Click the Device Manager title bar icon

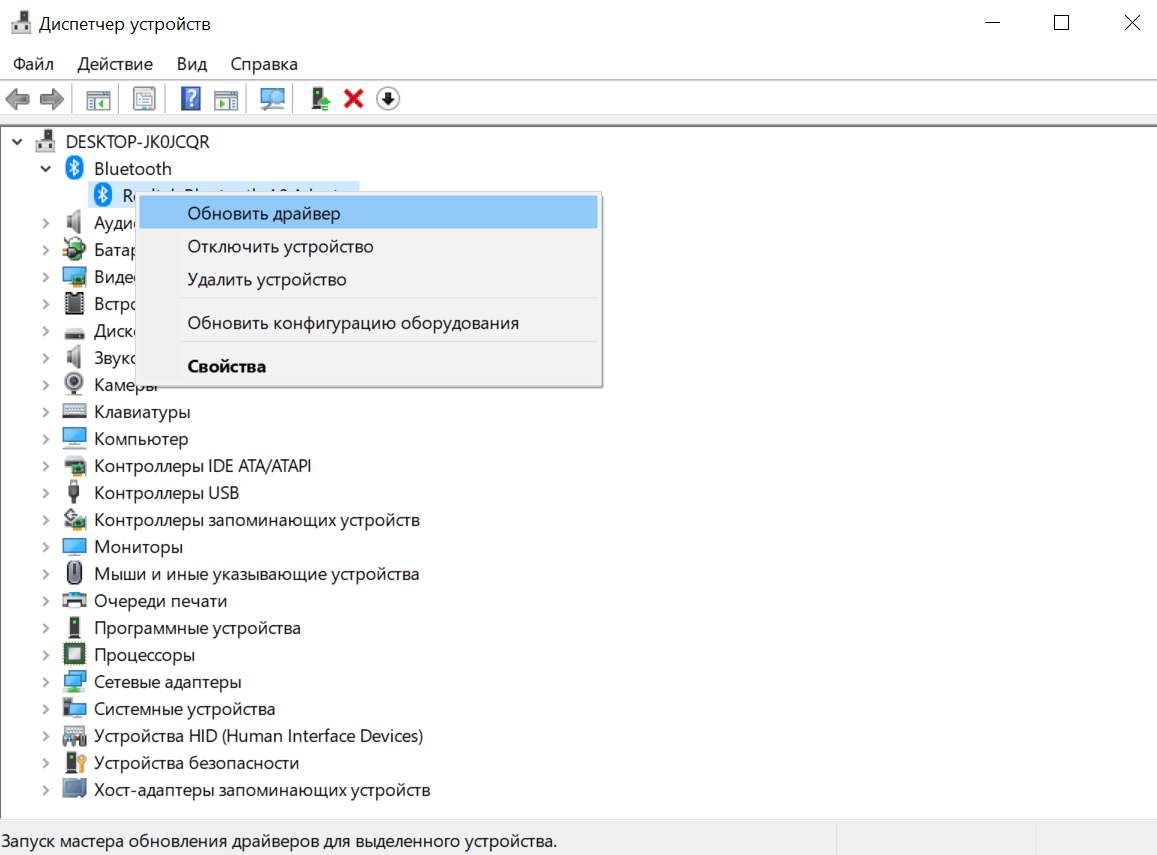tap(21, 23)
